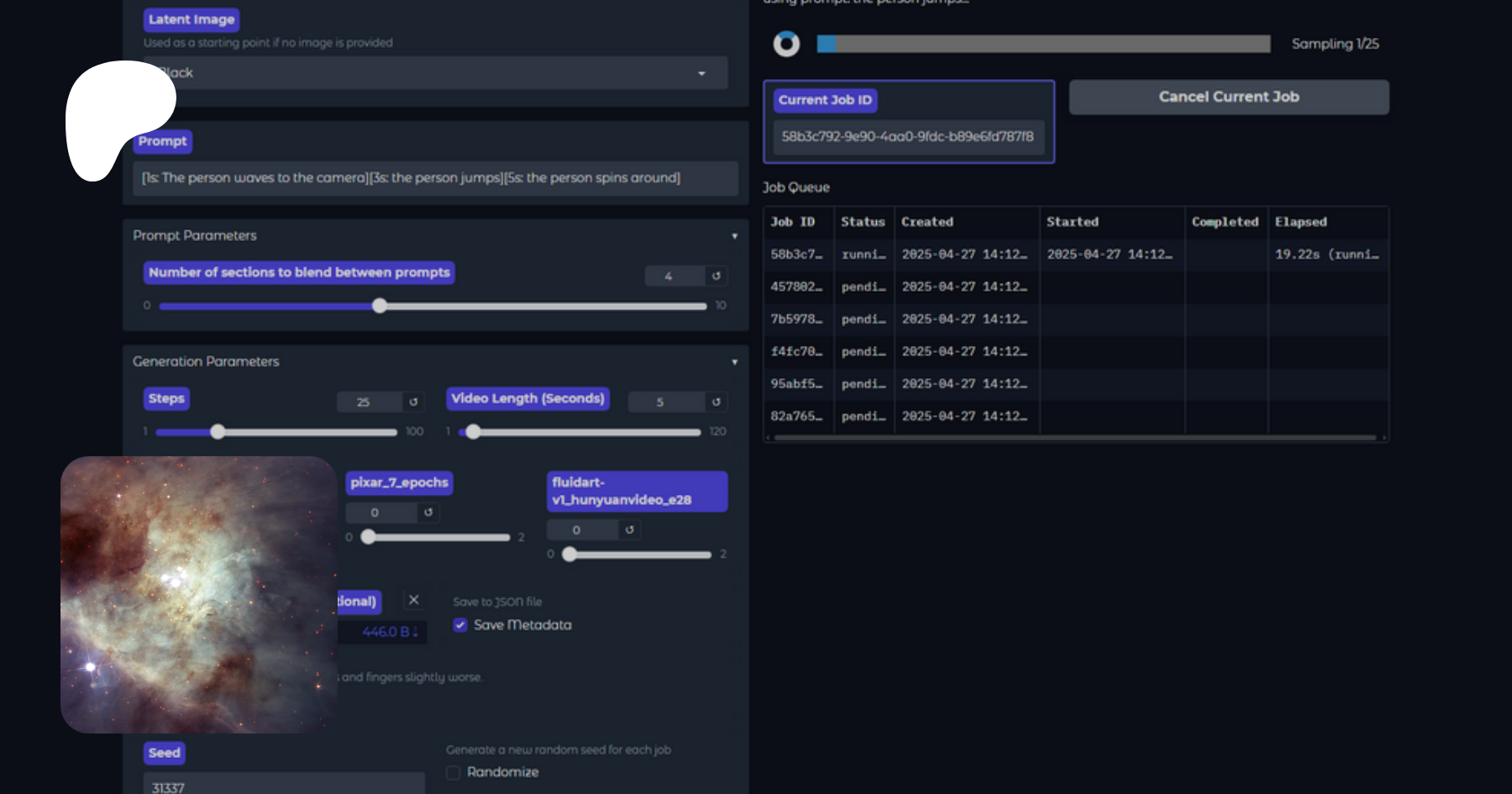The width and height of the screenshot is (1512, 794).
Task: Enable the Randomize seed checkbox
Action: 454,772
